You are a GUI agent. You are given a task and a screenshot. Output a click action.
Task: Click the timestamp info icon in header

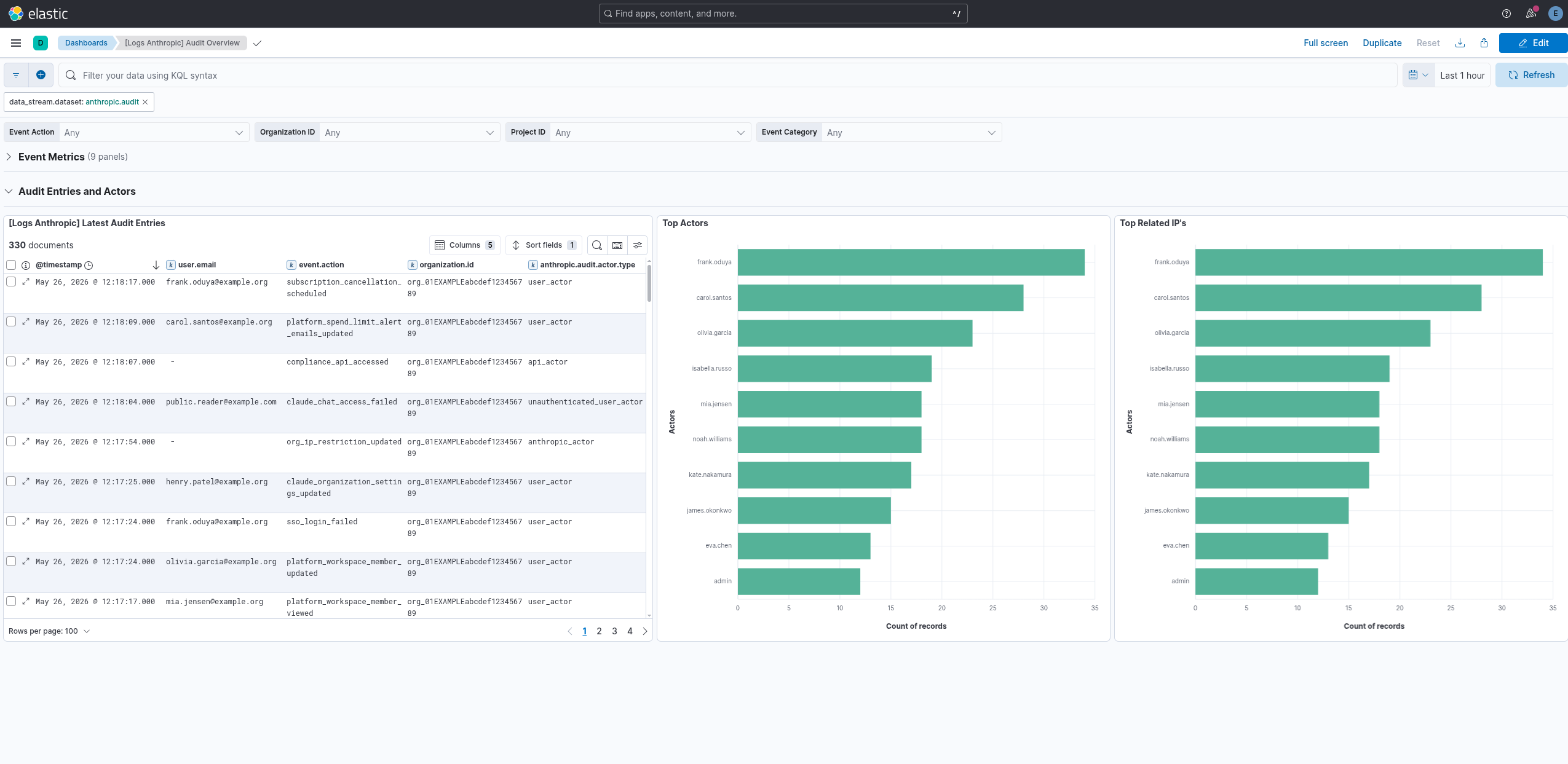[x=26, y=266]
